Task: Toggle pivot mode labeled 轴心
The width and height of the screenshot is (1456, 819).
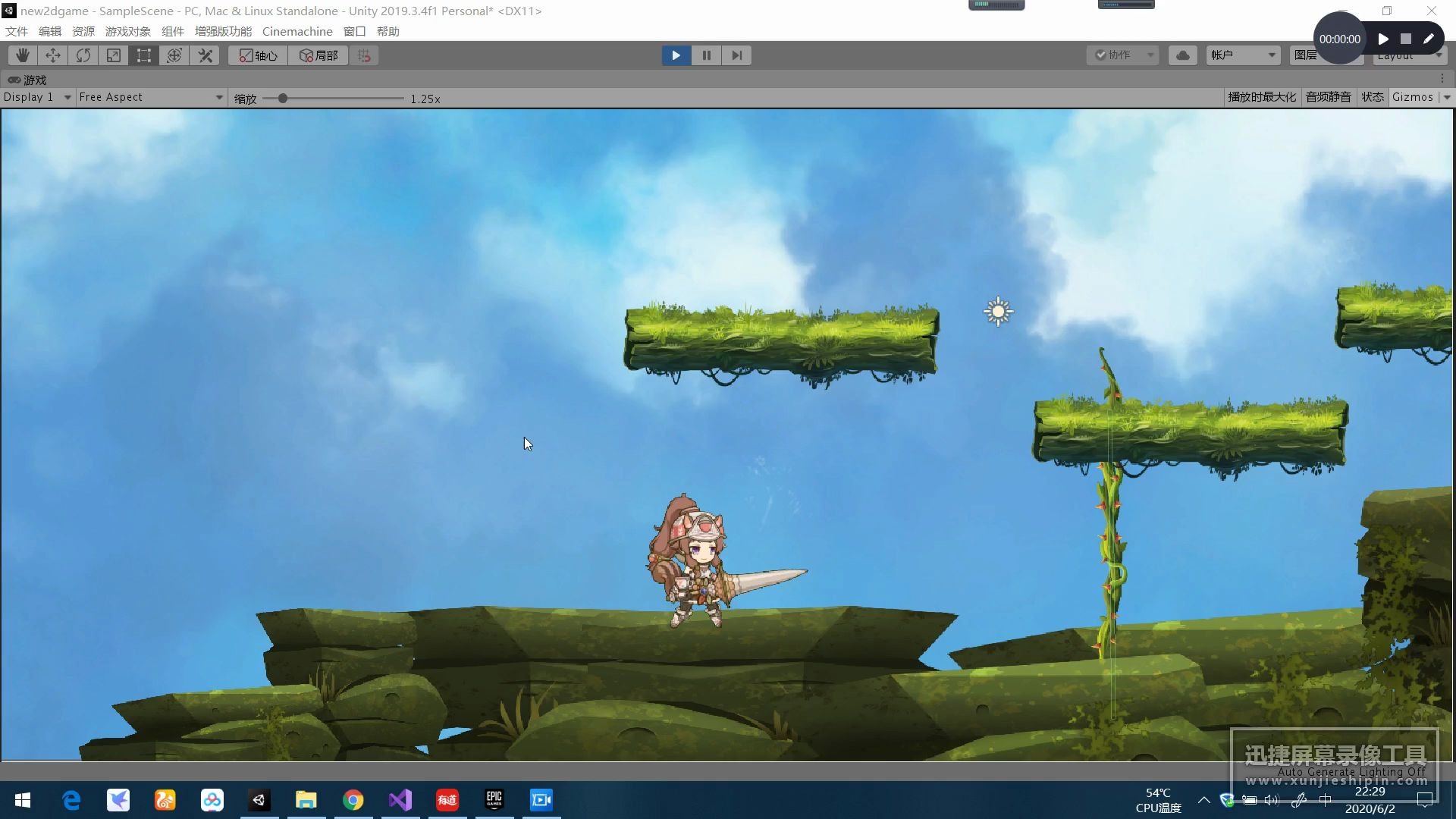Action: point(259,55)
